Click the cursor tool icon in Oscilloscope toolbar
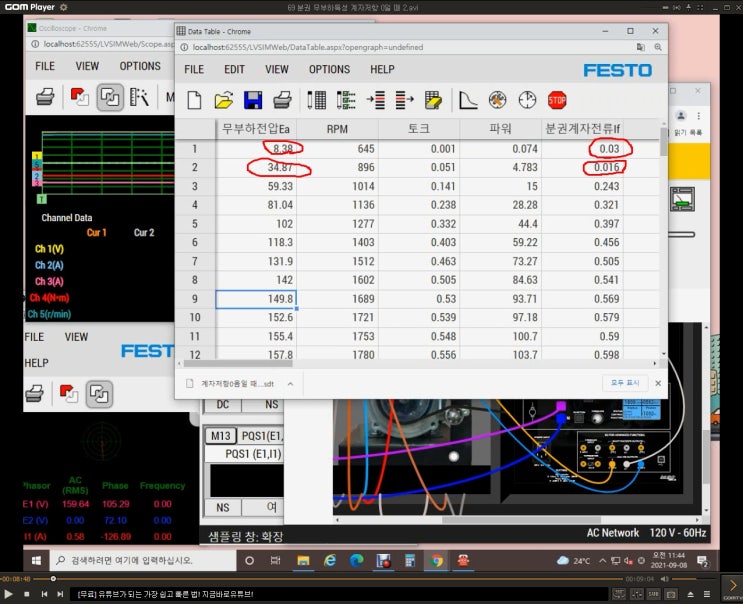The height and width of the screenshot is (604, 743). 139,97
